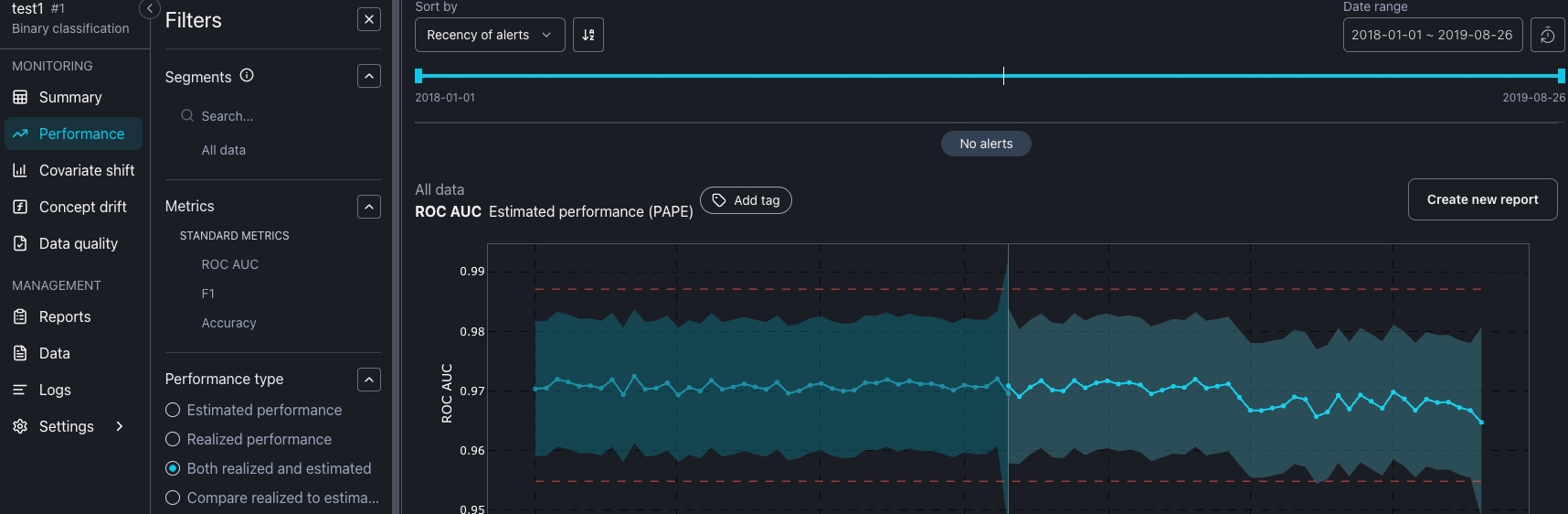Go to Covariate shift monitoring
This screenshot has height=514, width=1568.
86,170
